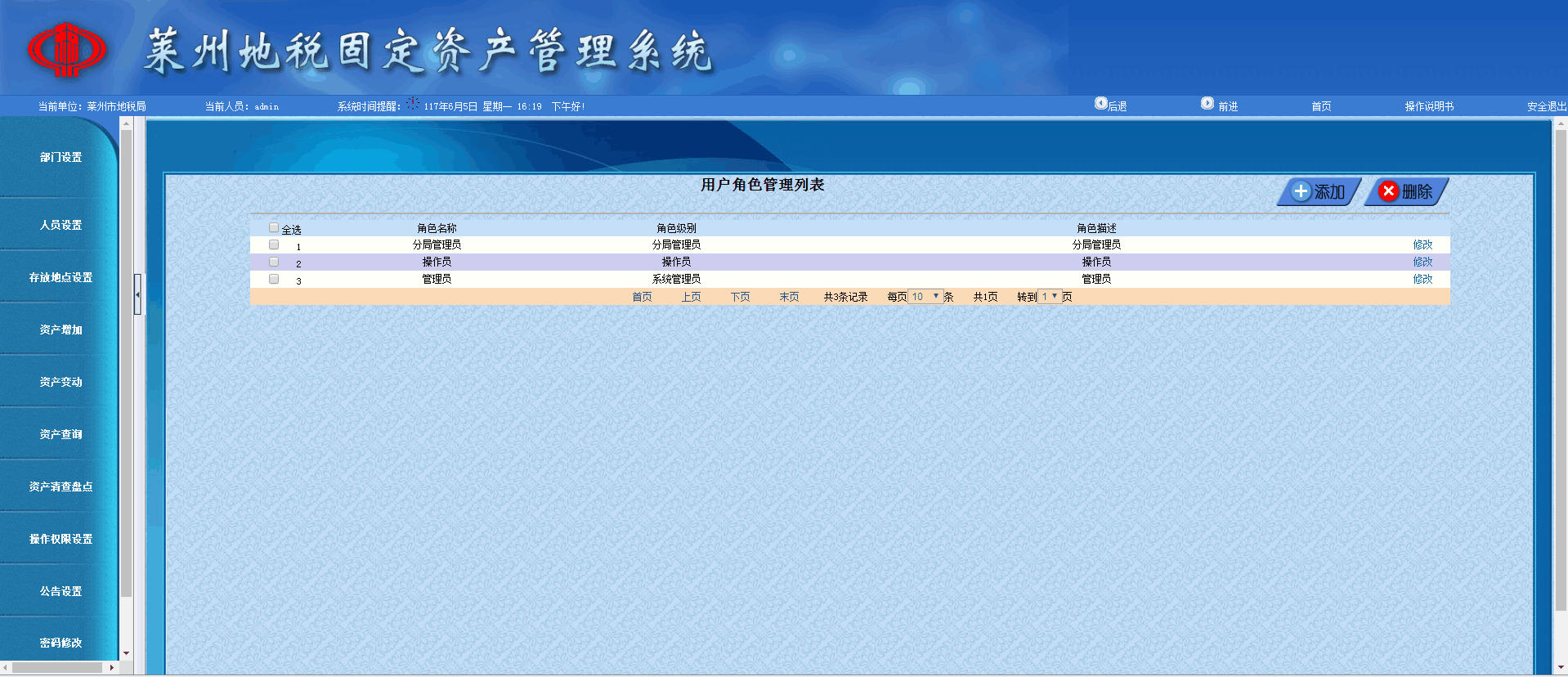The height and width of the screenshot is (677, 1568).
Task: Open the 每页 records-per-page dropdown
Action: pyautogui.click(x=925, y=297)
